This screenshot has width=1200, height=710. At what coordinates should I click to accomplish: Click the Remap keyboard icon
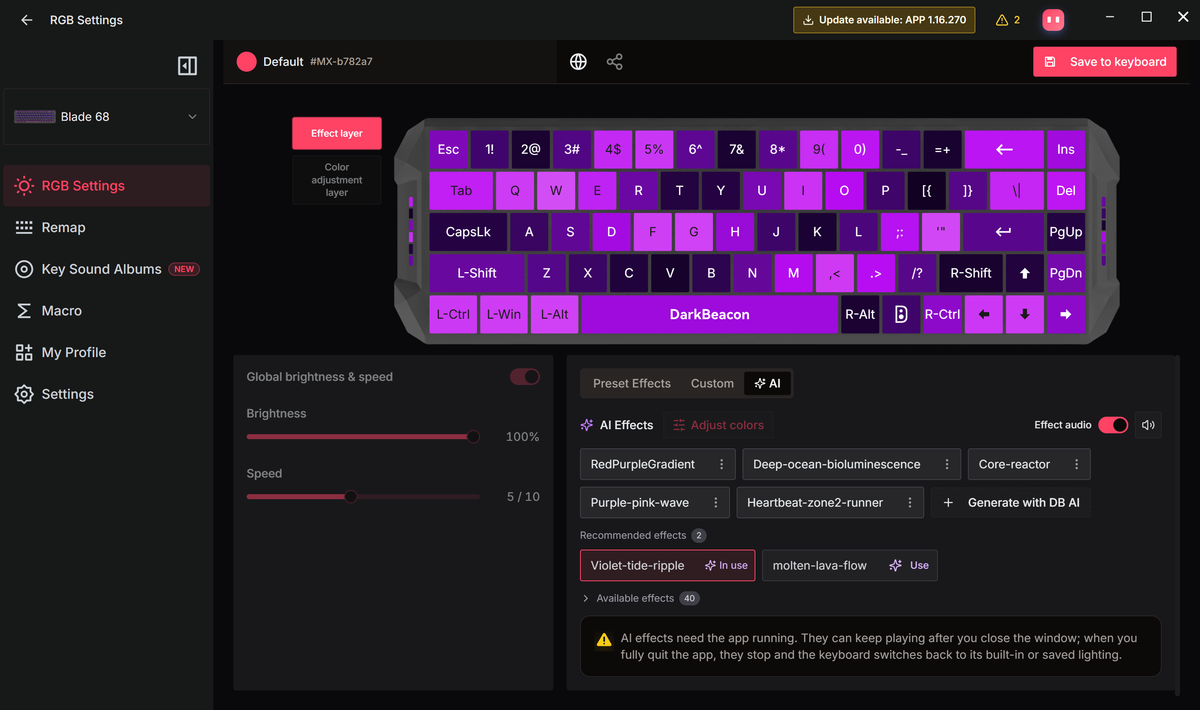(24, 228)
